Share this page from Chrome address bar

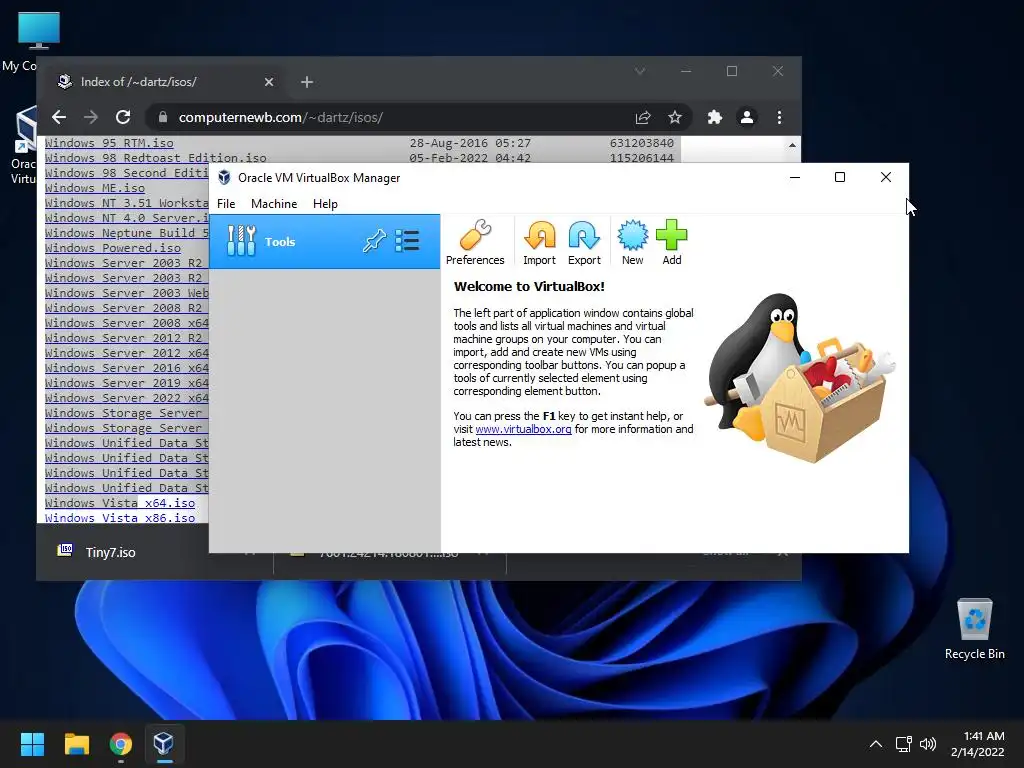643,118
